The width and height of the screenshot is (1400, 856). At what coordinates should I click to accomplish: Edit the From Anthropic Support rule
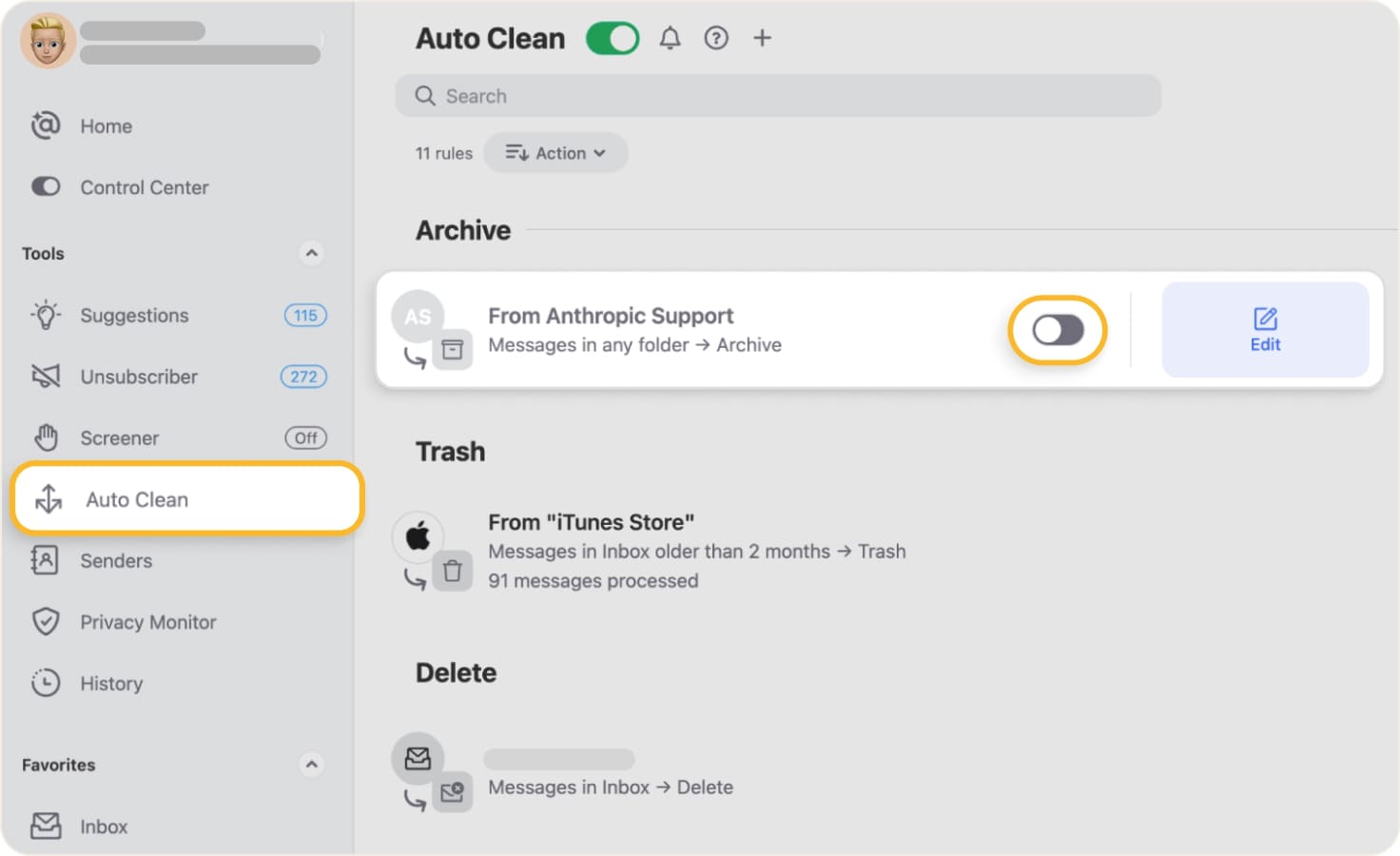point(1265,330)
